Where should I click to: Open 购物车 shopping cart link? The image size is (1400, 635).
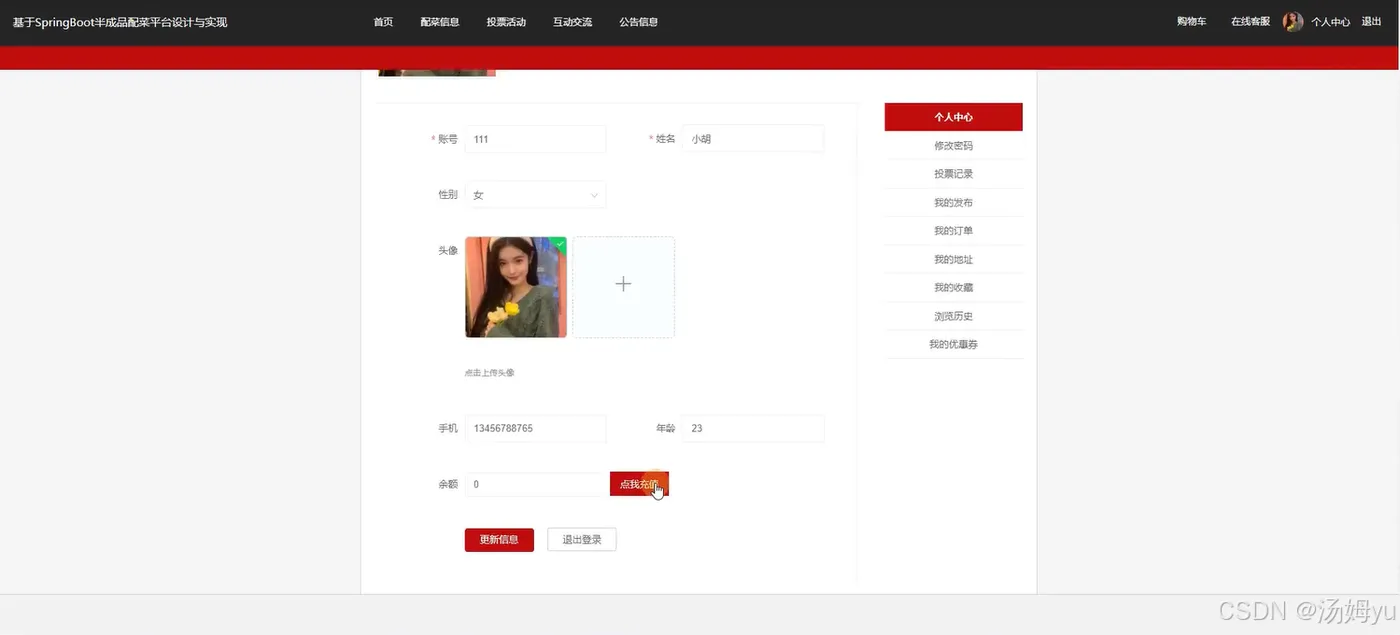coord(1191,21)
